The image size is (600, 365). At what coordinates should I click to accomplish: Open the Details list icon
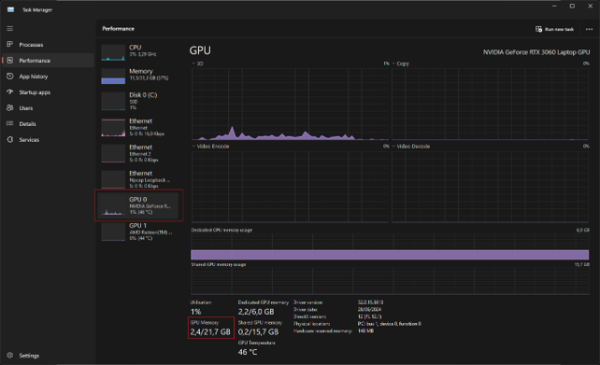pos(10,124)
